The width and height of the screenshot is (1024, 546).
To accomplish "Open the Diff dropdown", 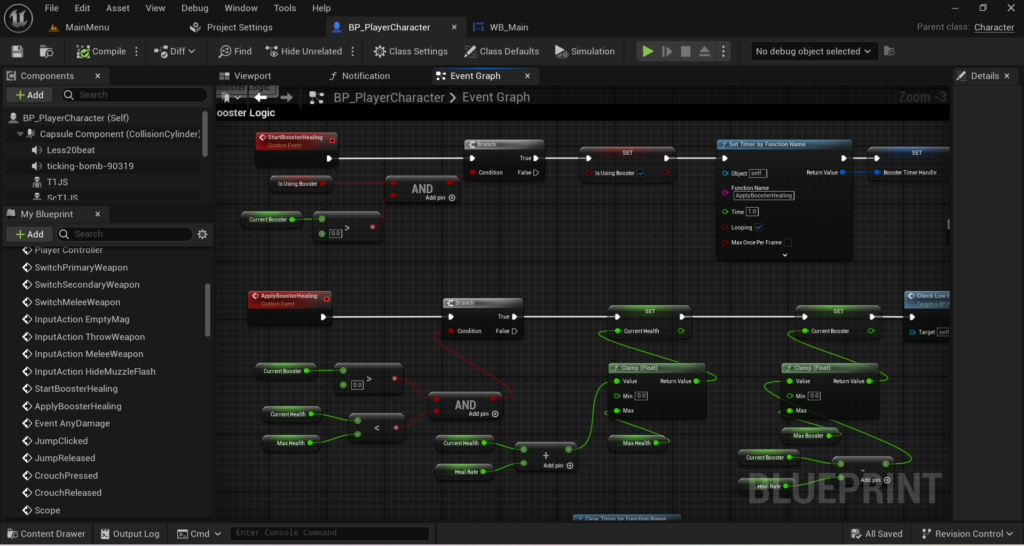I will coord(174,51).
